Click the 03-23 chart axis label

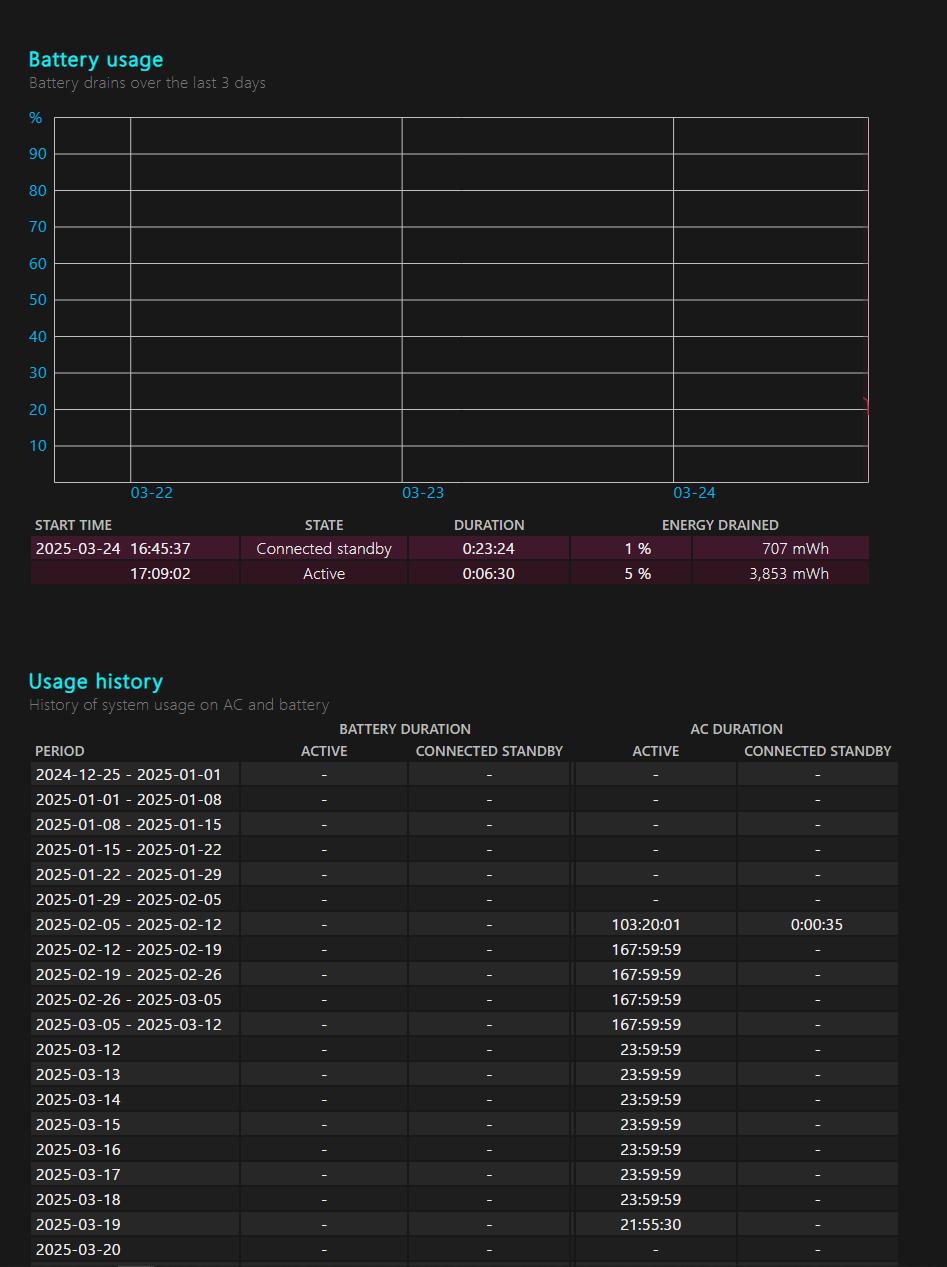423,493
